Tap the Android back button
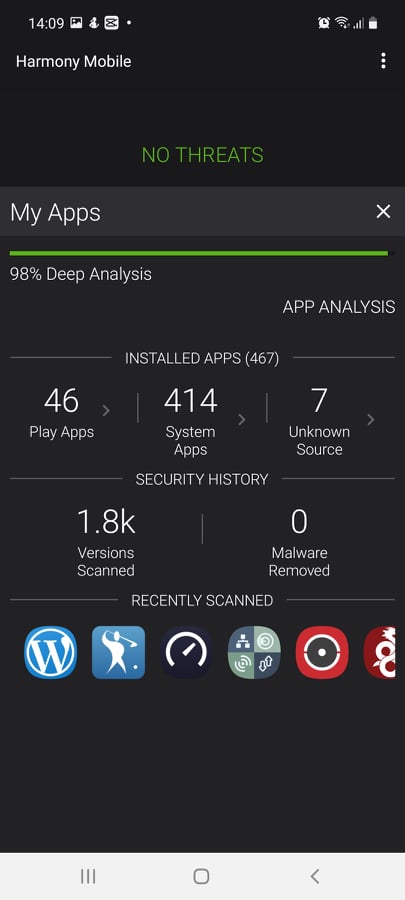Viewport: 405px width, 900px height. coord(314,876)
